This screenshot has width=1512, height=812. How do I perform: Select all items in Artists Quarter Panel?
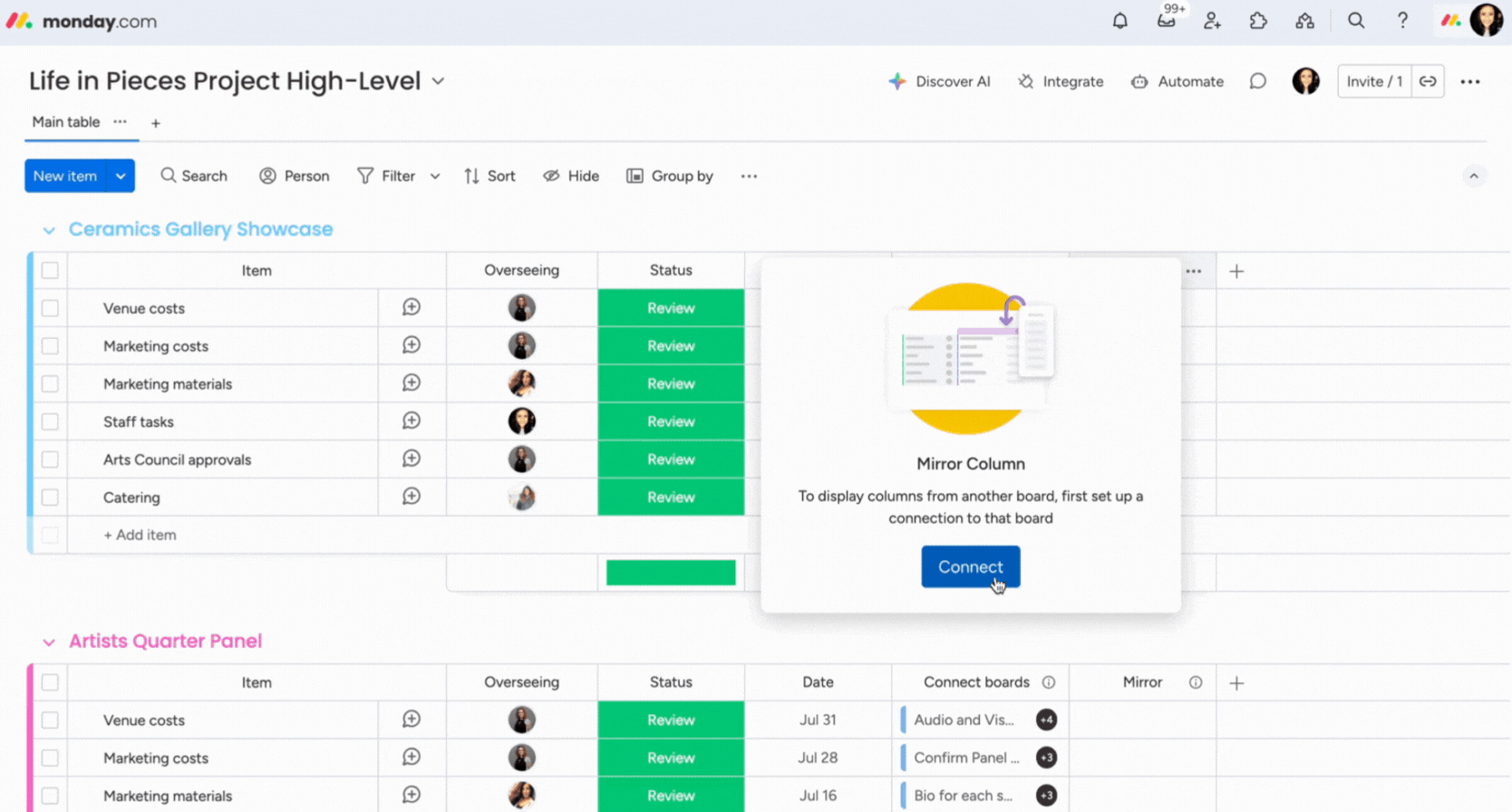50,682
